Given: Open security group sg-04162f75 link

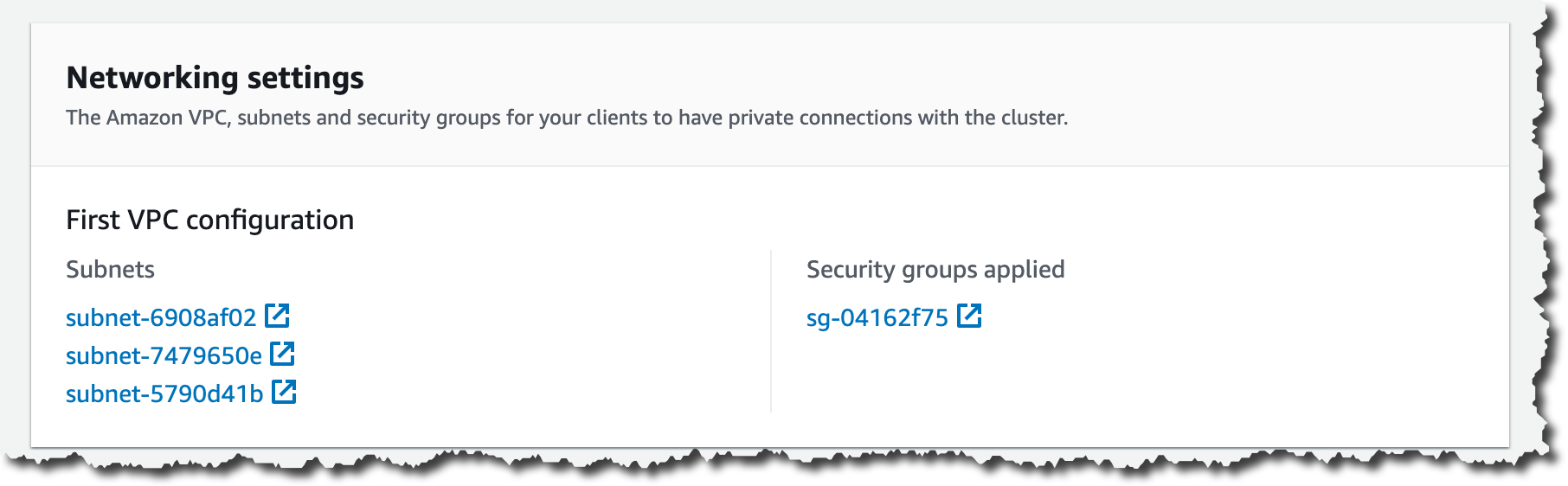Looking at the screenshot, I should (877, 318).
